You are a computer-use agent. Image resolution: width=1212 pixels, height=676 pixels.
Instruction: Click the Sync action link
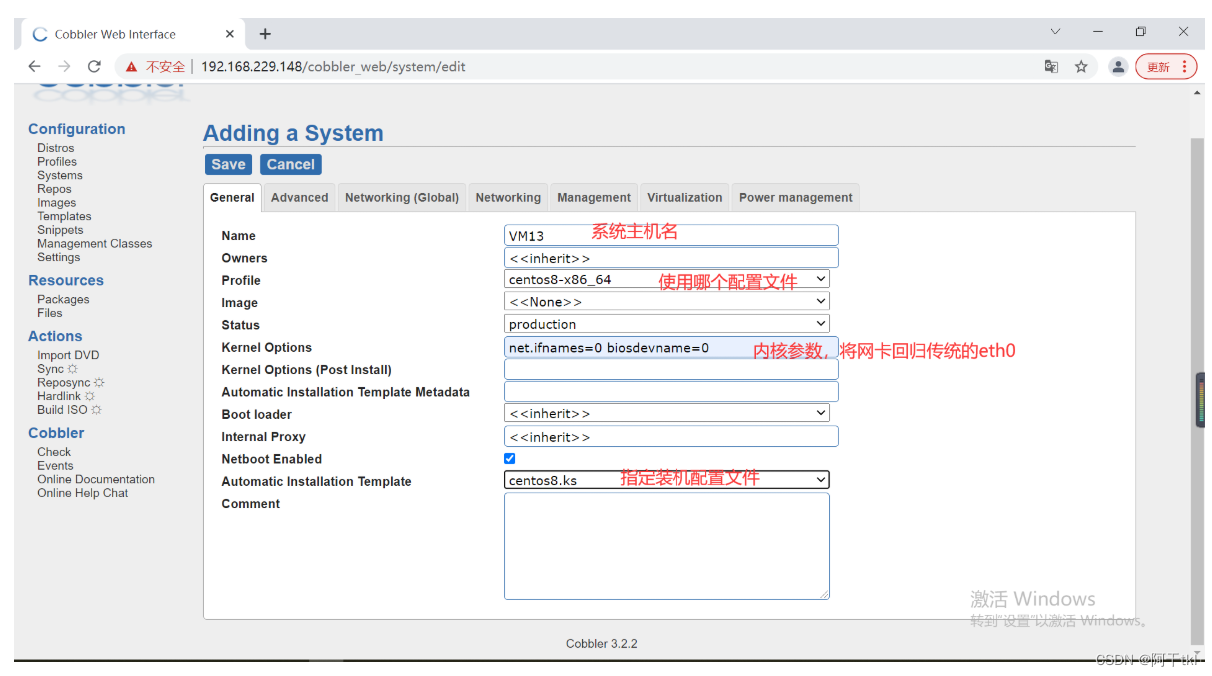[50, 369]
